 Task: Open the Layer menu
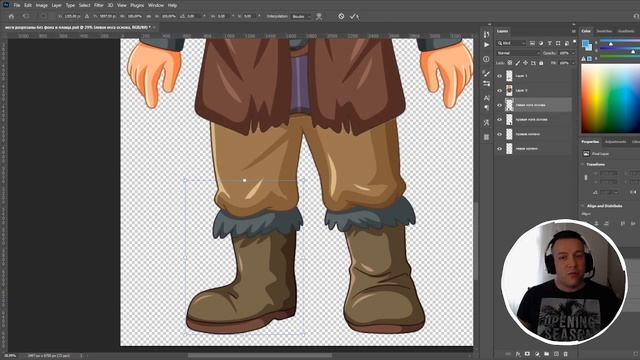click(x=57, y=5)
